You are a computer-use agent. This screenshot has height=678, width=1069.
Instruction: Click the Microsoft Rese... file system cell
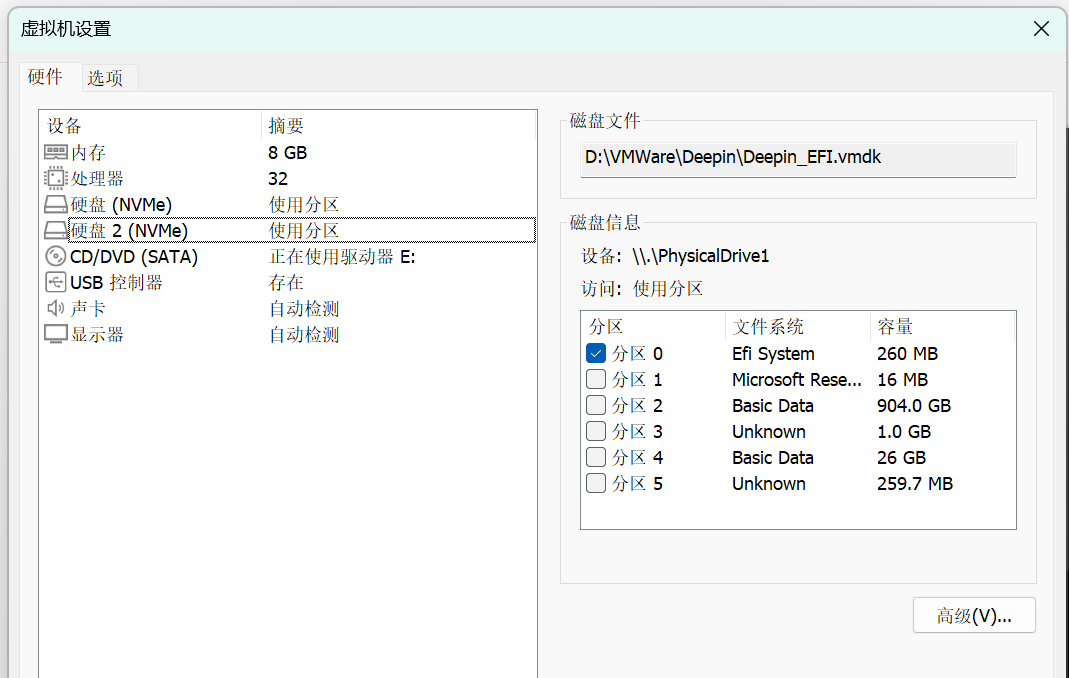(796, 379)
